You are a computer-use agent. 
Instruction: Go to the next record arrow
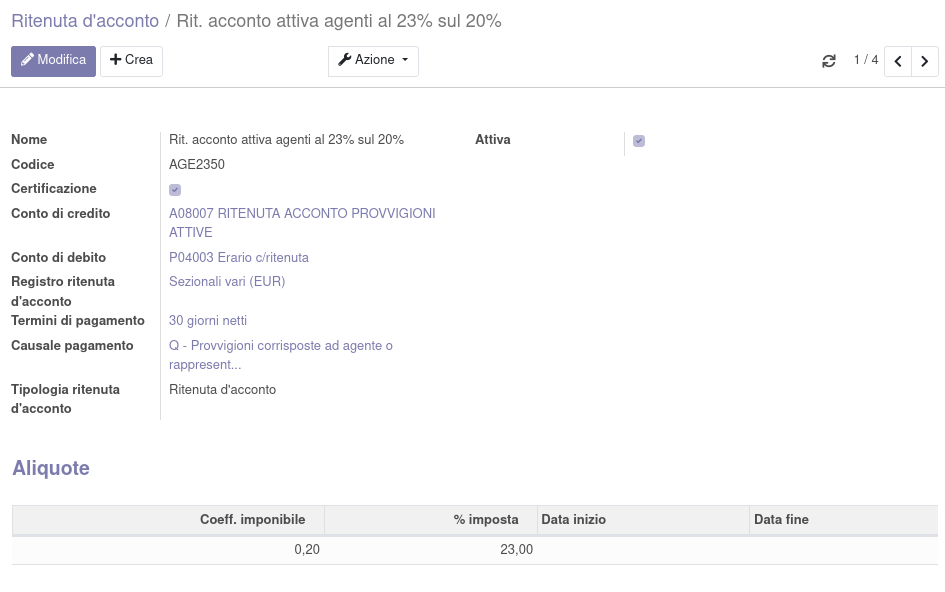tap(925, 61)
